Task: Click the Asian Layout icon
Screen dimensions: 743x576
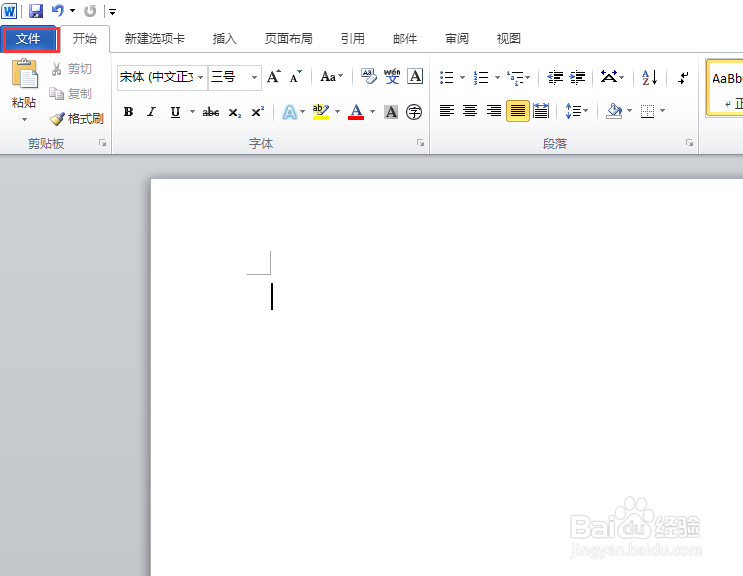Action: (610, 77)
